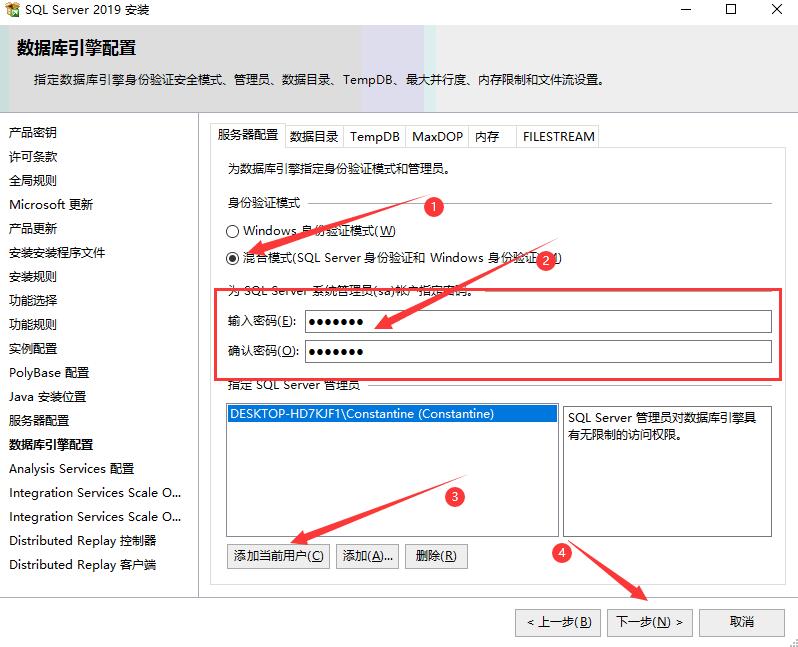Click Analysis Services 配置 step
This screenshot has width=798, height=647.
point(72,468)
